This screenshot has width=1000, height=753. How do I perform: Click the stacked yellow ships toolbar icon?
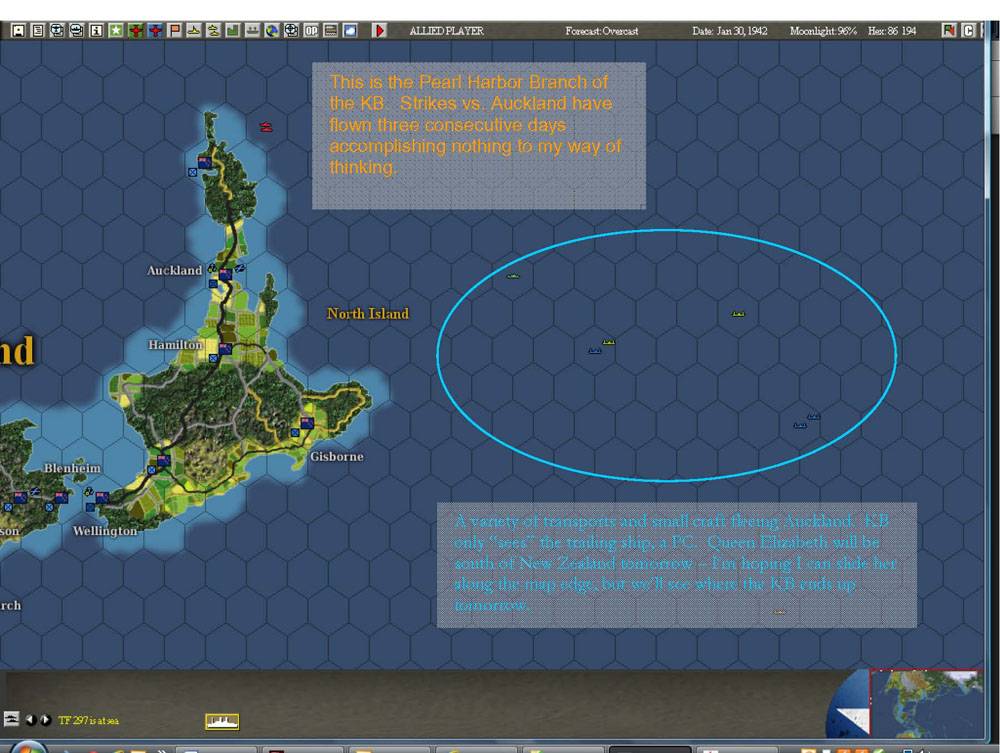pos(214,31)
